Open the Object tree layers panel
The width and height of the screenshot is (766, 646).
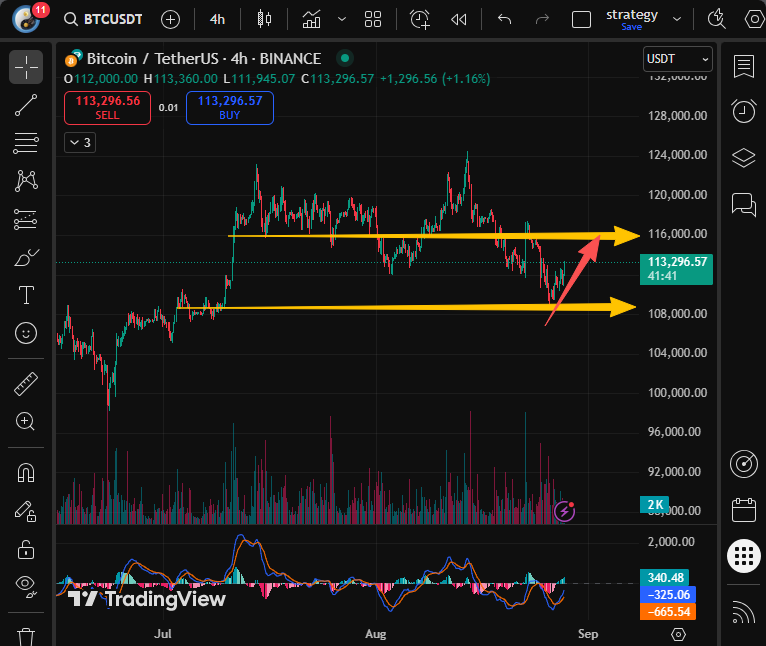click(744, 157)
